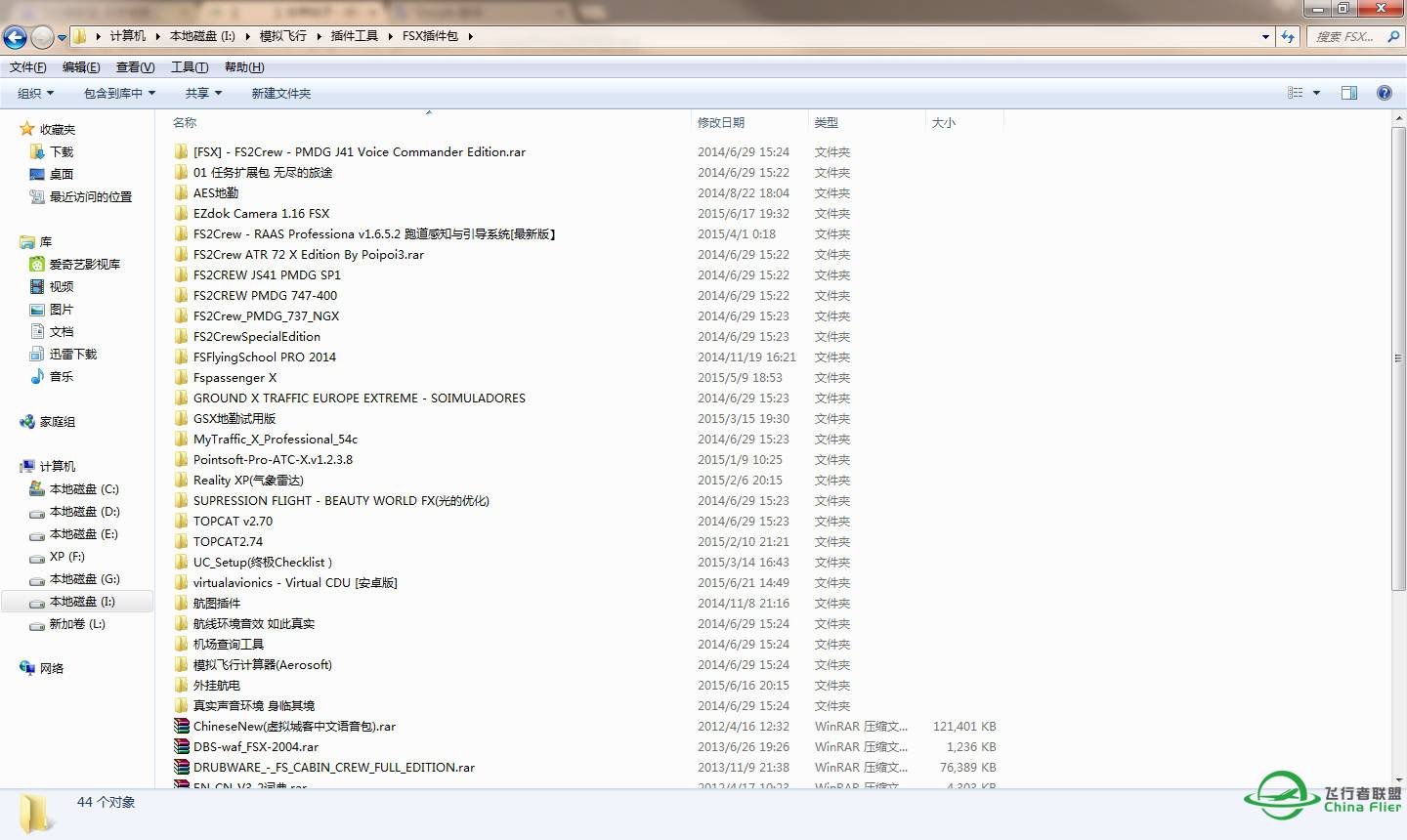Open the 共享 dropdown menu
This screenshot has width=1407, height=840.
[x=203, y=93]
